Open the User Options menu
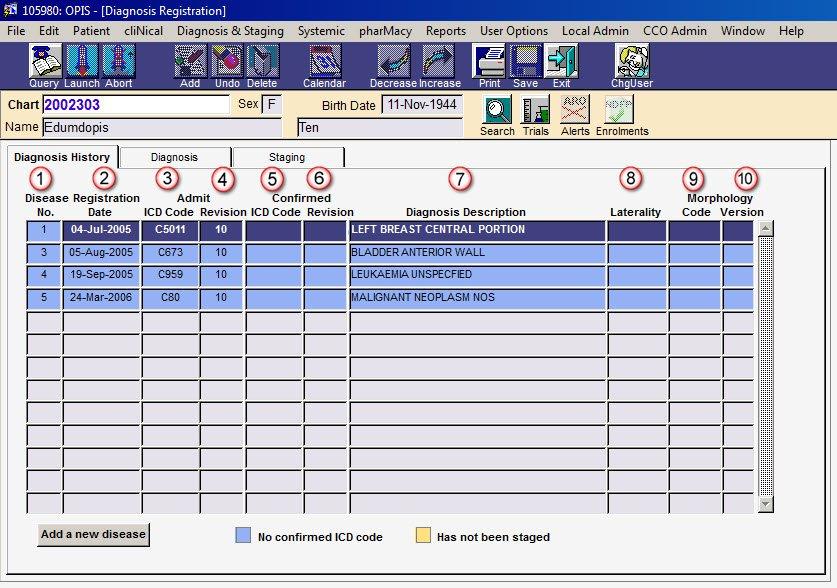Screen dimensions: 837x588 point(514,31)
